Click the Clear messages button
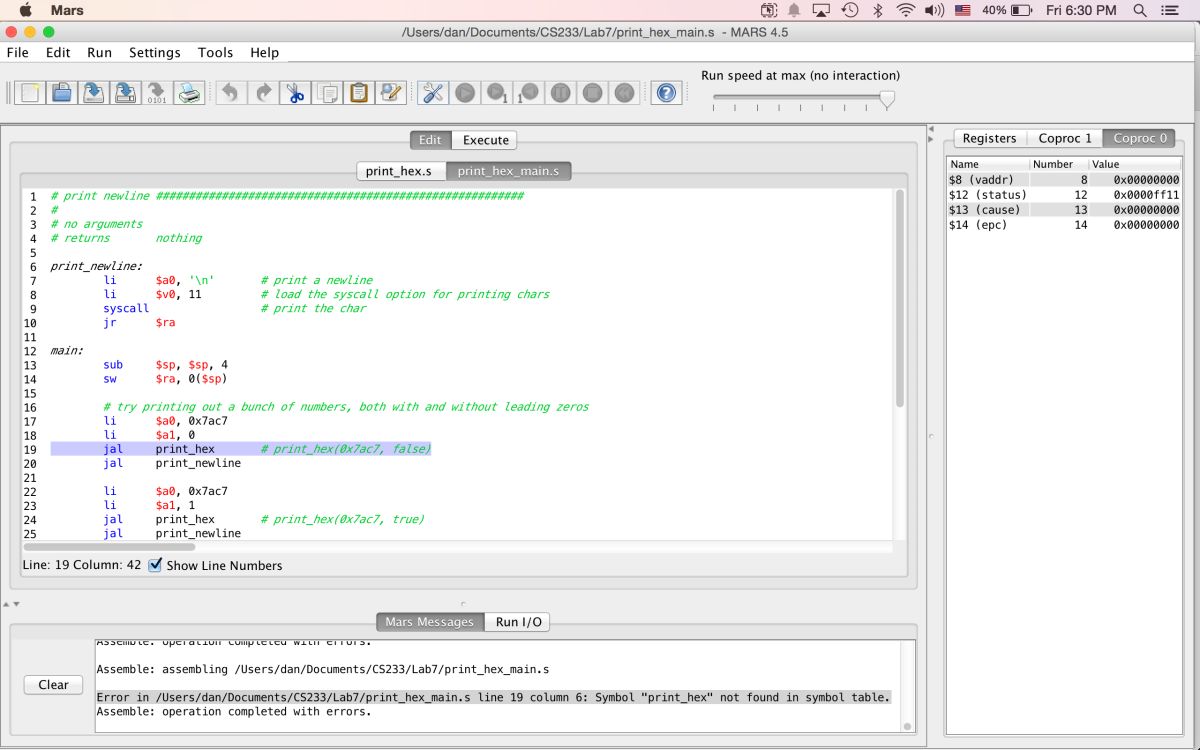This screenshot has width=1200, height=750. [x=53, y=685]
